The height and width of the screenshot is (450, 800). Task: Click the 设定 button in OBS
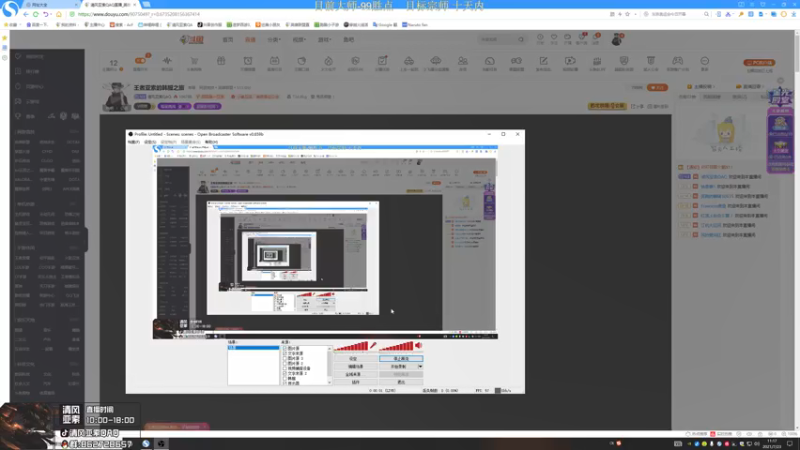[x=355, y=359]
